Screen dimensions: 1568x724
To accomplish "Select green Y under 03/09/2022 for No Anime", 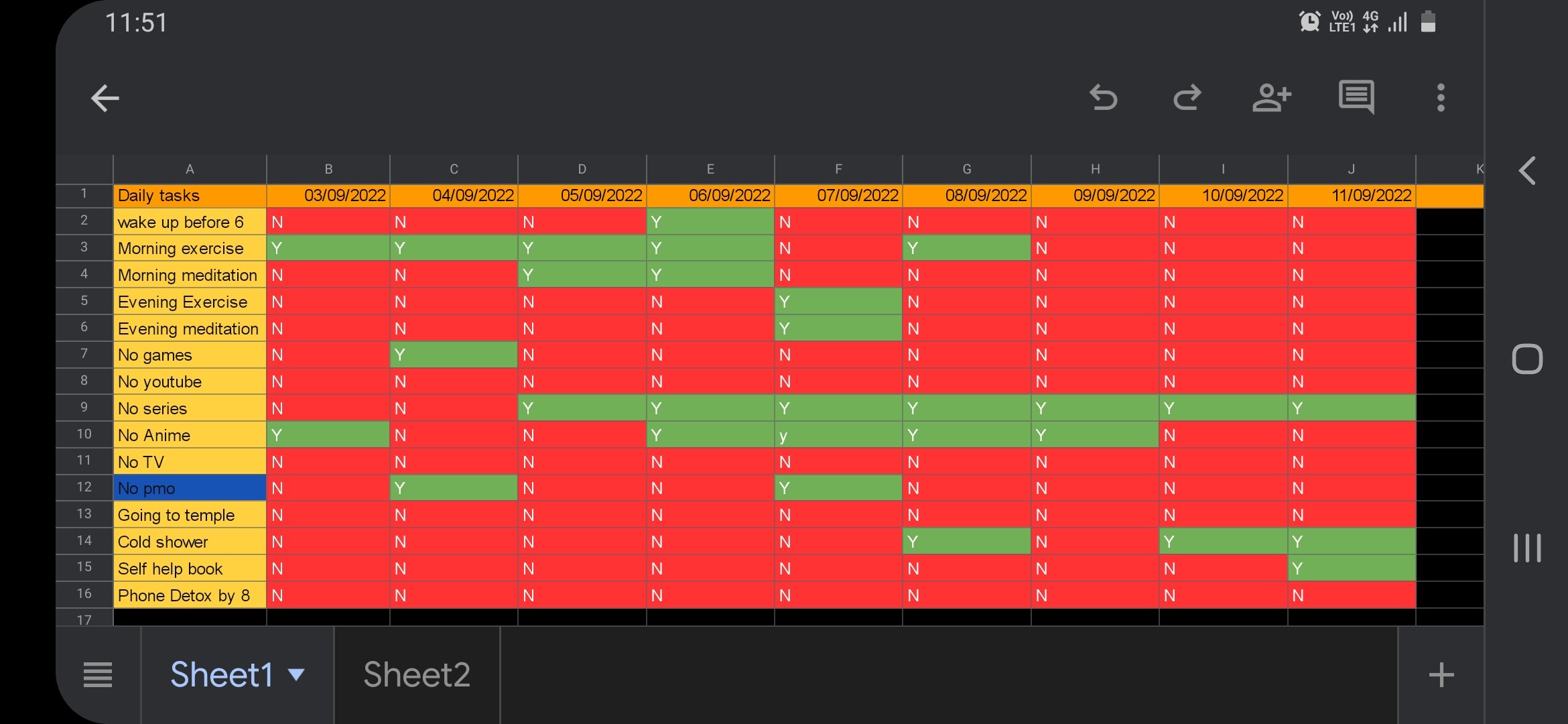I will 328,435.
